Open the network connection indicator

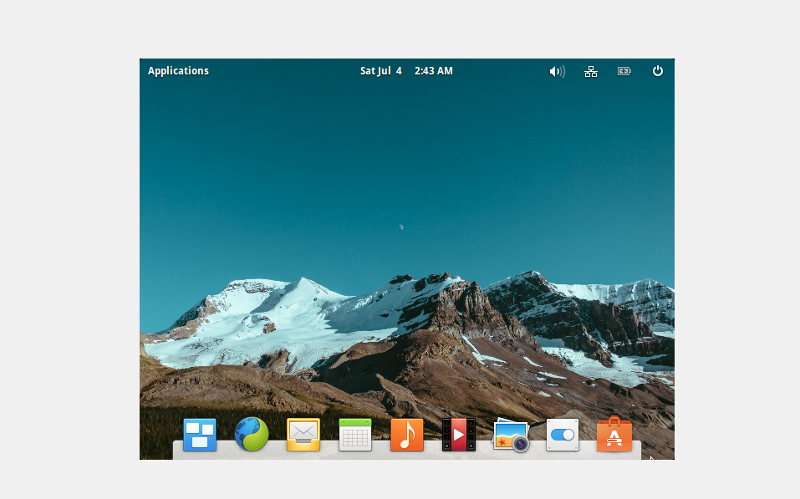[x=591, y=71]
